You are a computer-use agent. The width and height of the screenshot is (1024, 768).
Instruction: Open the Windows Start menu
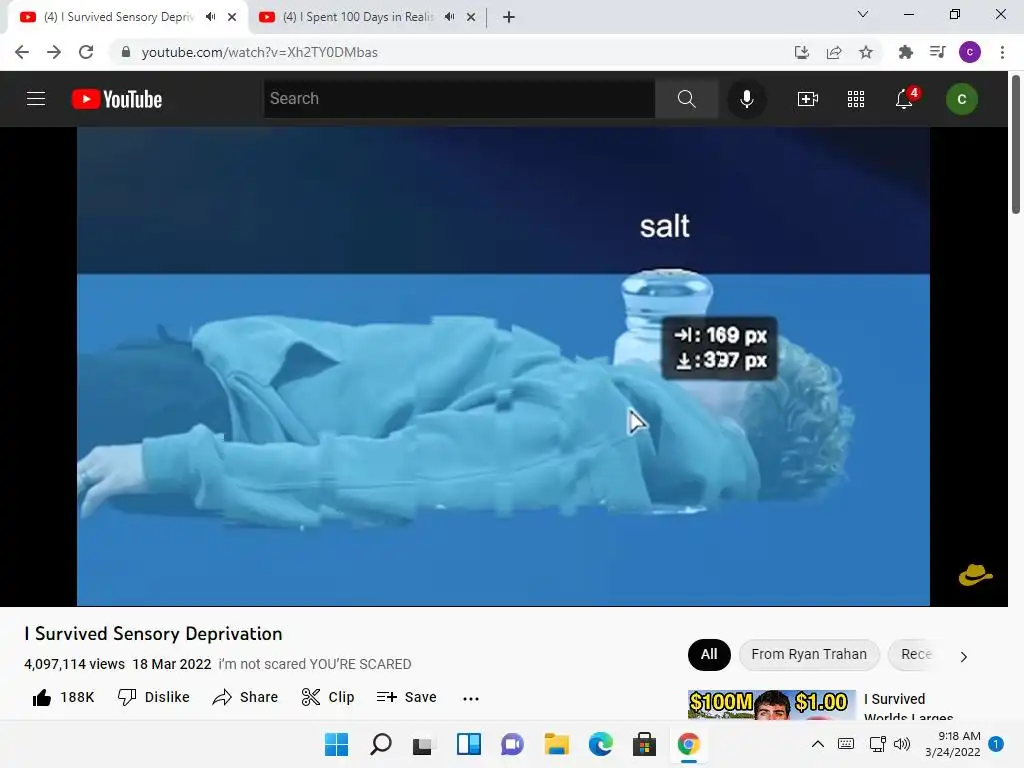pos(336,744)
